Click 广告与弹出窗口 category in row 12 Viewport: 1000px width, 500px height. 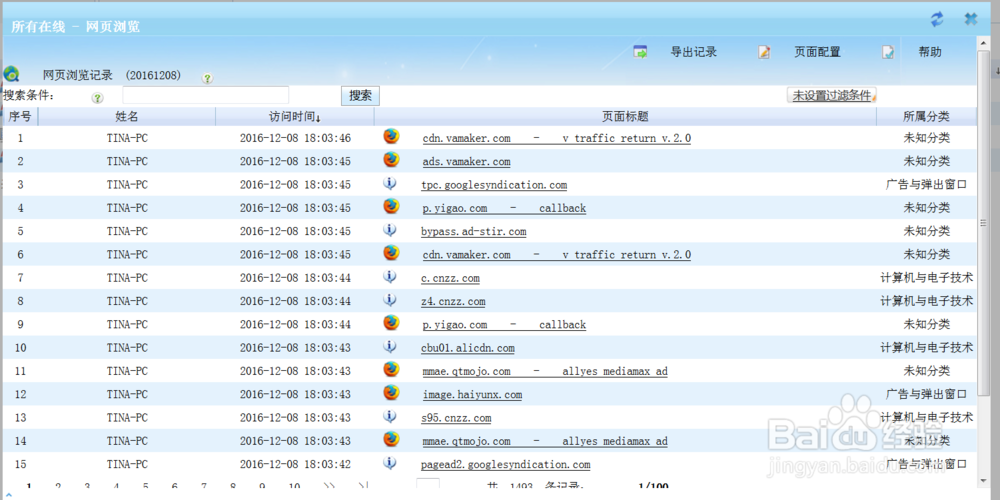pos(927,394)
